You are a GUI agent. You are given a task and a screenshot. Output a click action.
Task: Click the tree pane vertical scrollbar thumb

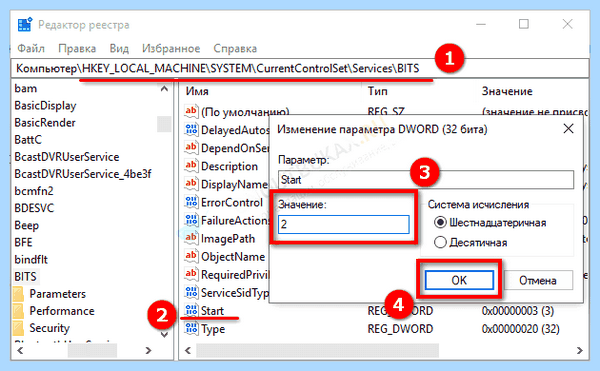click(165, 124)
